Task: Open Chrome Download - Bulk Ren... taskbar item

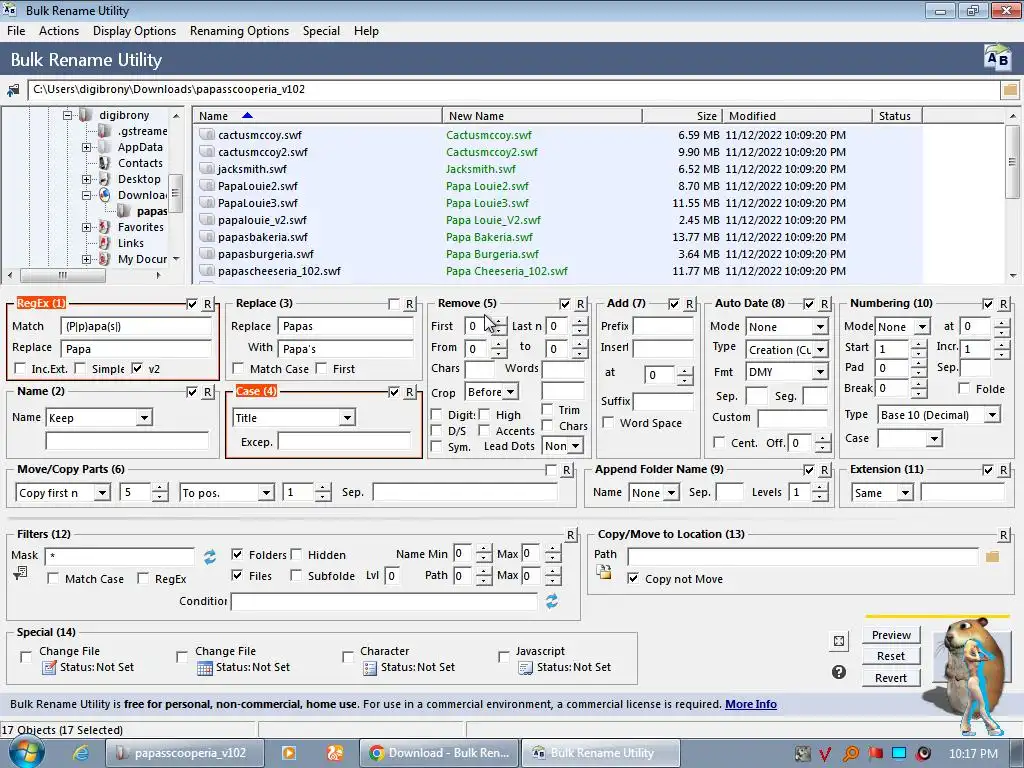Action: (x=441, y=753)
